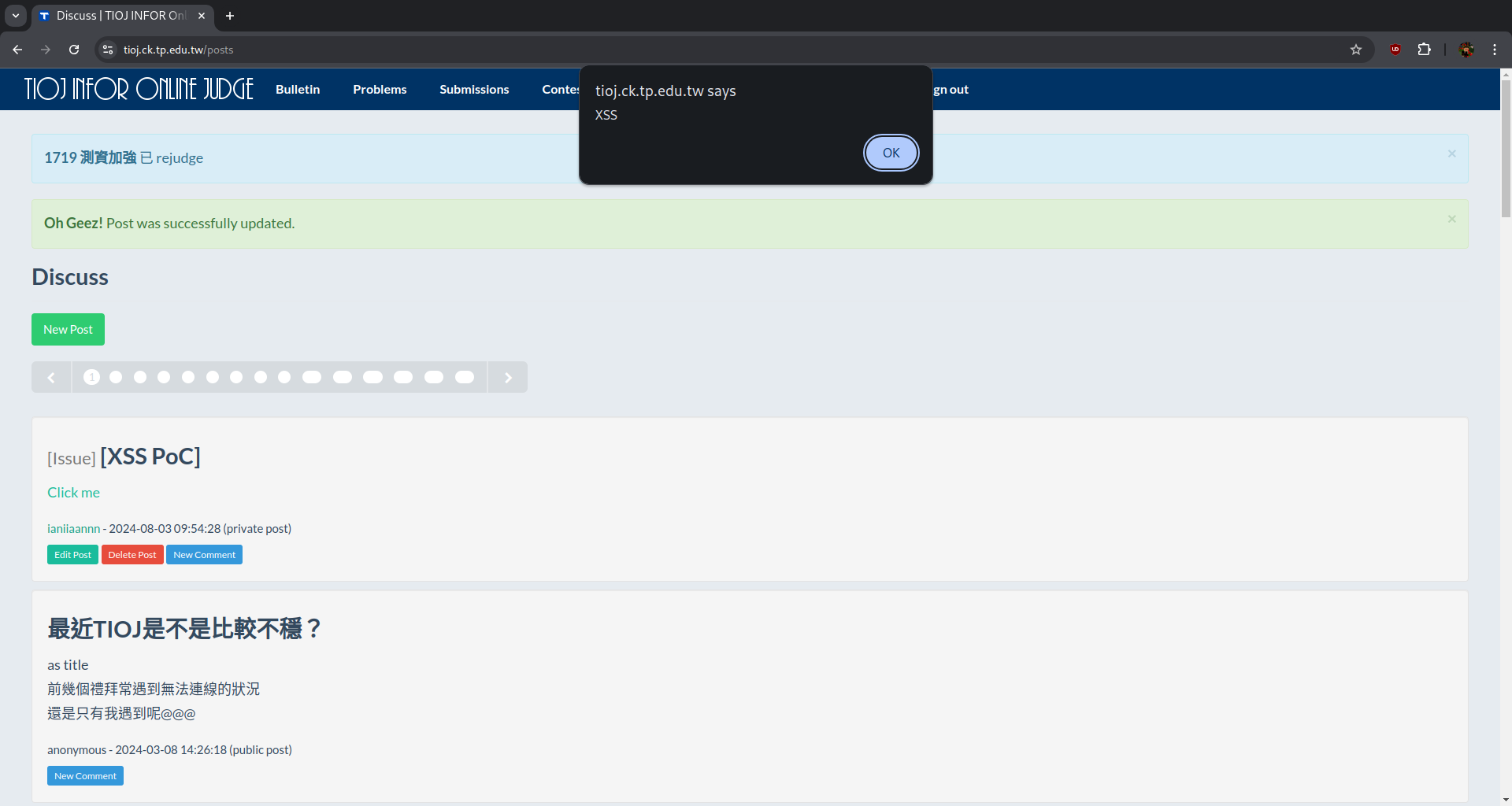Screen dimensions: 1512x806
Task: Click the 'as title' post text
Action: [68, 664]
